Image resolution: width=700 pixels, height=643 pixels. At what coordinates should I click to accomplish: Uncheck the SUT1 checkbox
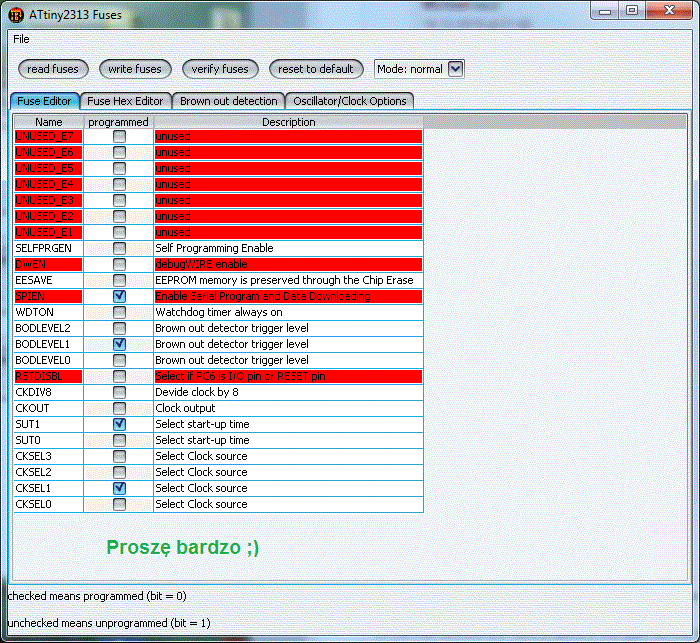(x=119, y=424)
